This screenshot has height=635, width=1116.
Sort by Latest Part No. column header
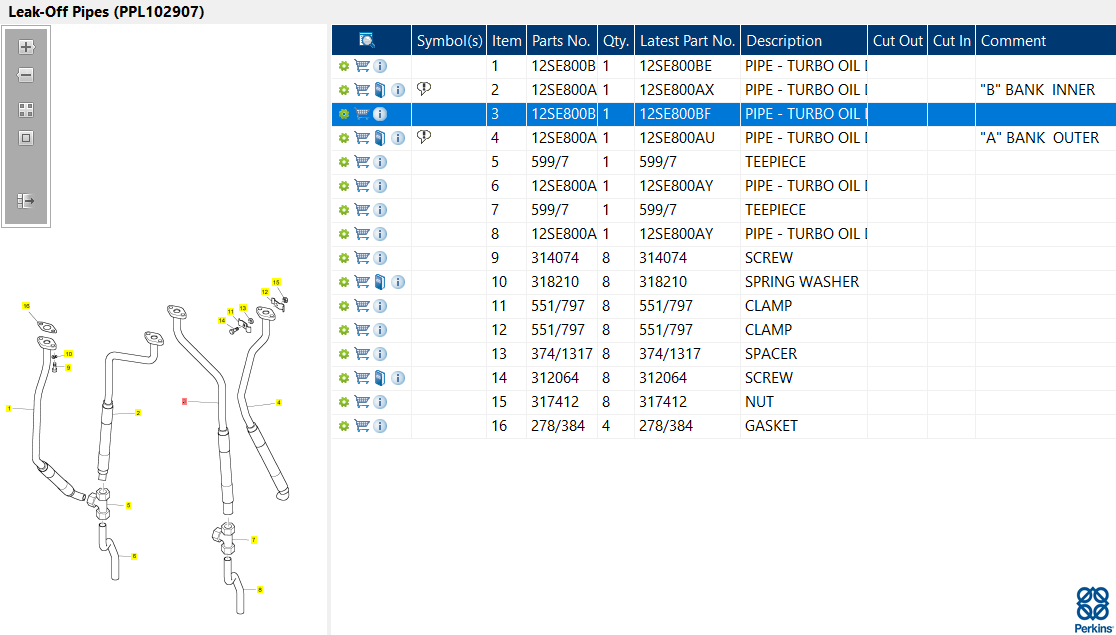[x=688, y=41]
